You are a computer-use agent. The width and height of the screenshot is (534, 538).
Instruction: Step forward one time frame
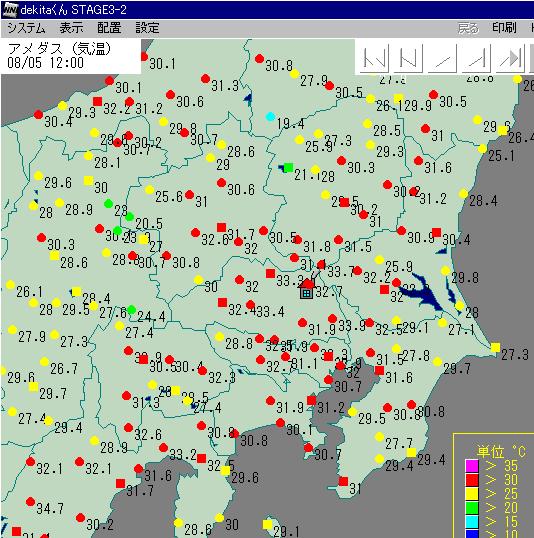pyautogui.click(x=476, y=58)
